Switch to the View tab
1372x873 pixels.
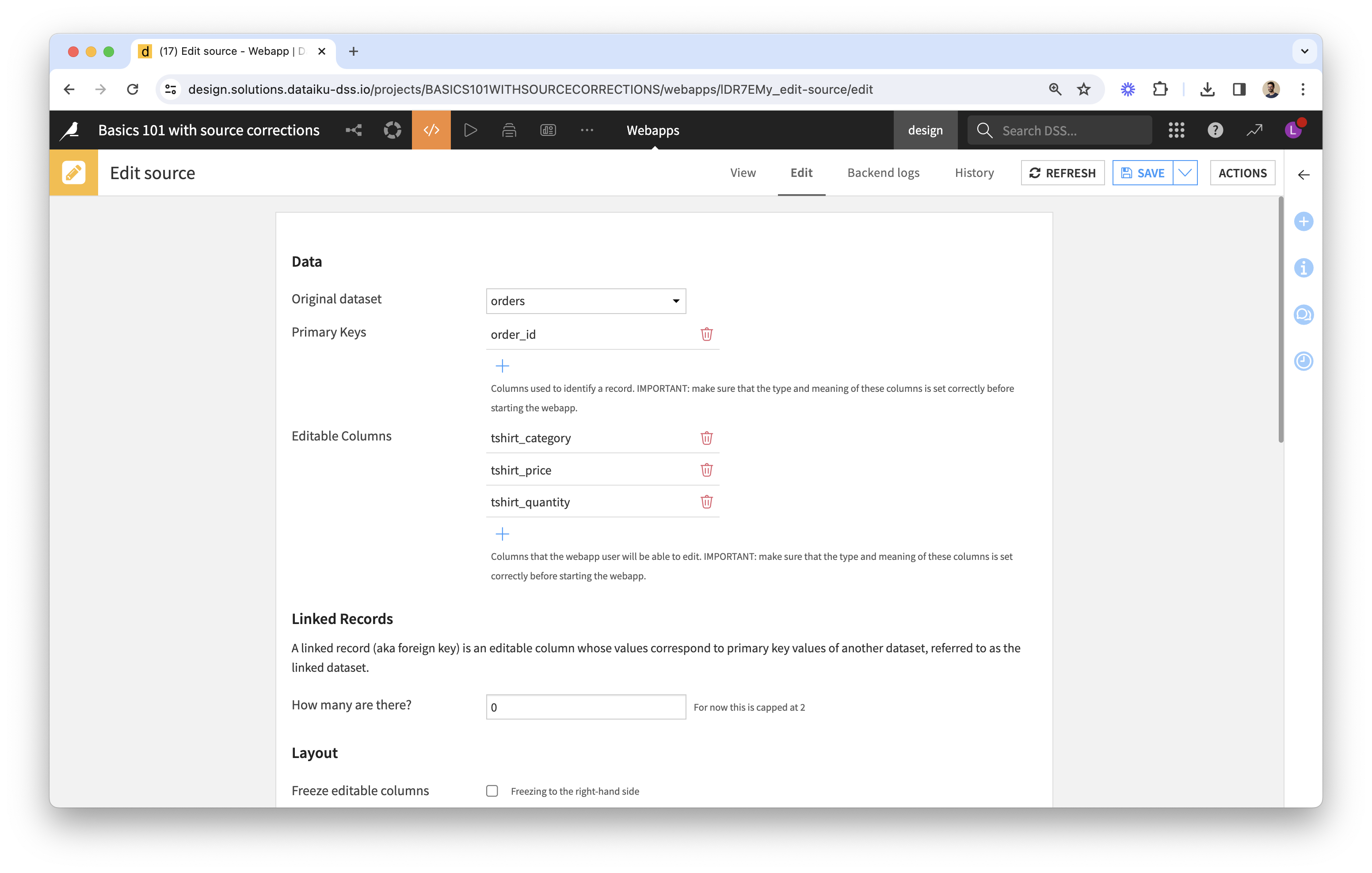(743, 173)
